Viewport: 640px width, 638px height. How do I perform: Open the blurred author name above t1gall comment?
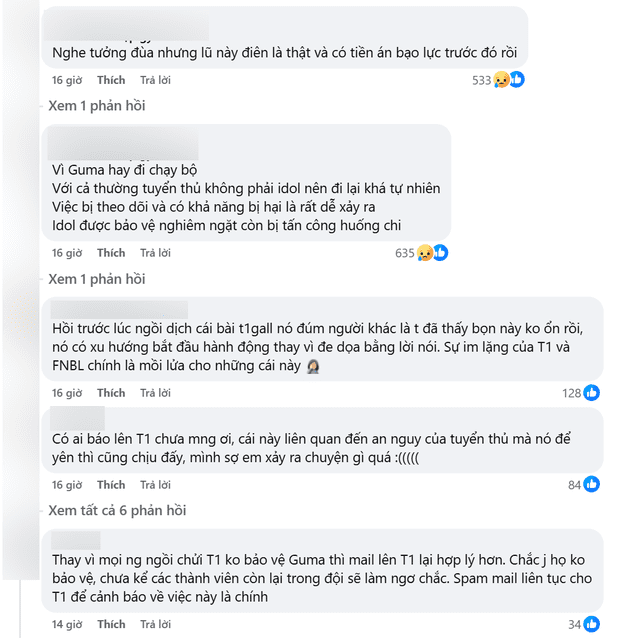tap(119, 310)
